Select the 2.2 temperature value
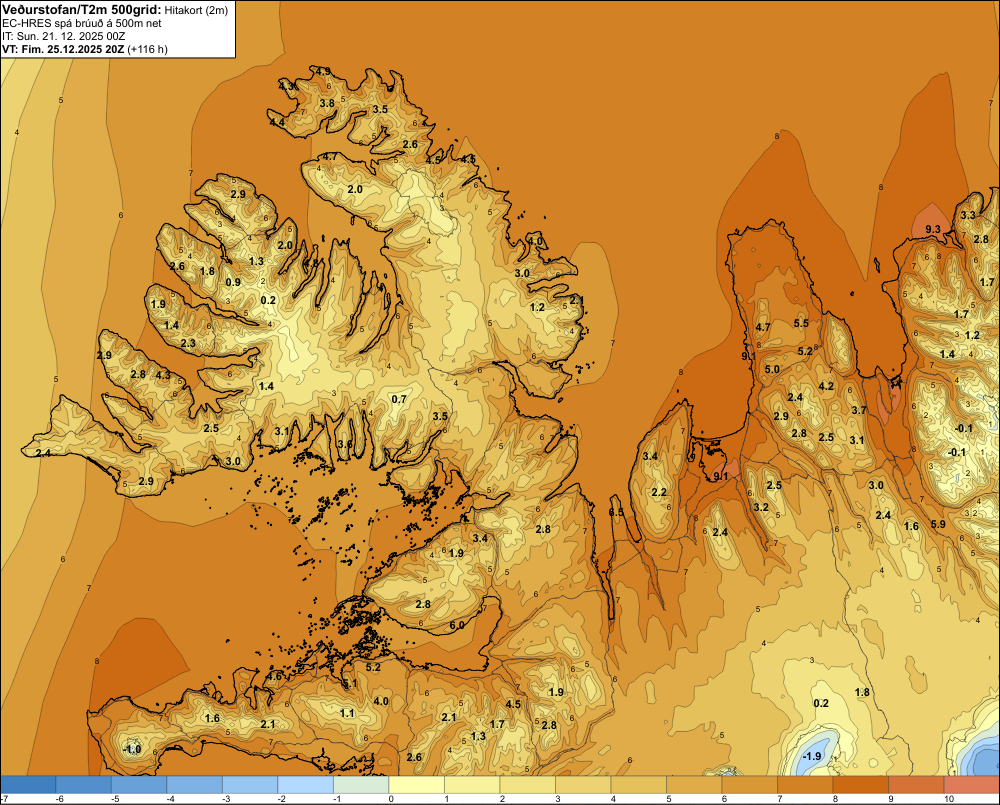 pos(659,492)
